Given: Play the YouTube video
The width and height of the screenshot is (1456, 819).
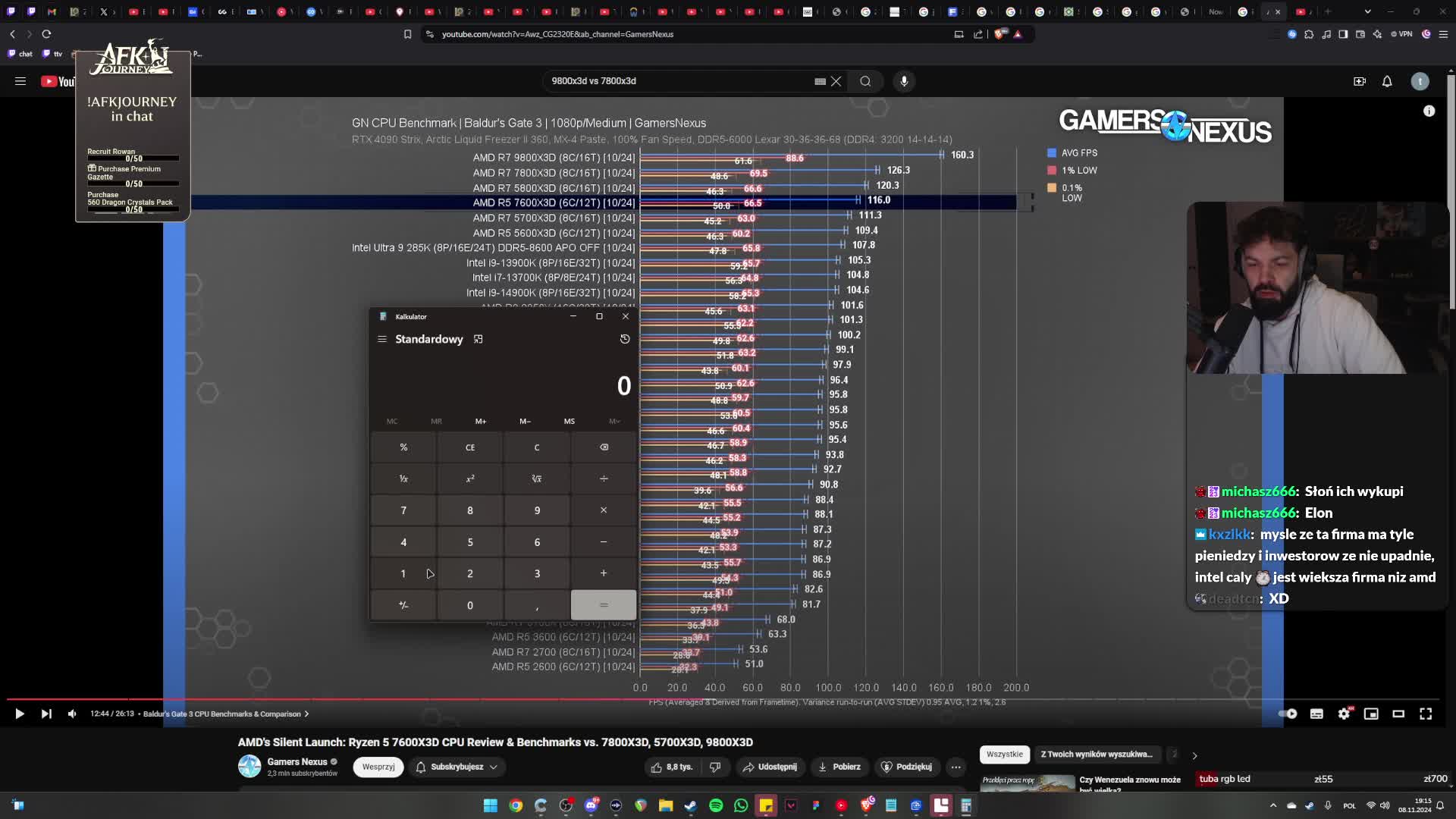Looking at the screenshot, I should point(20,714).
